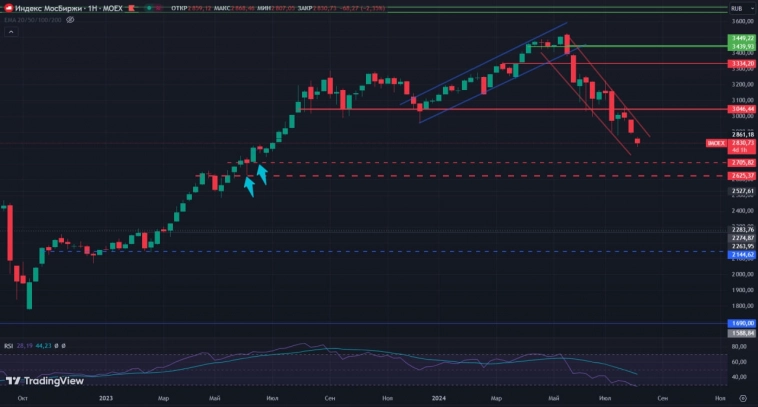Select the green 3449,22 price label

point(742,38)
